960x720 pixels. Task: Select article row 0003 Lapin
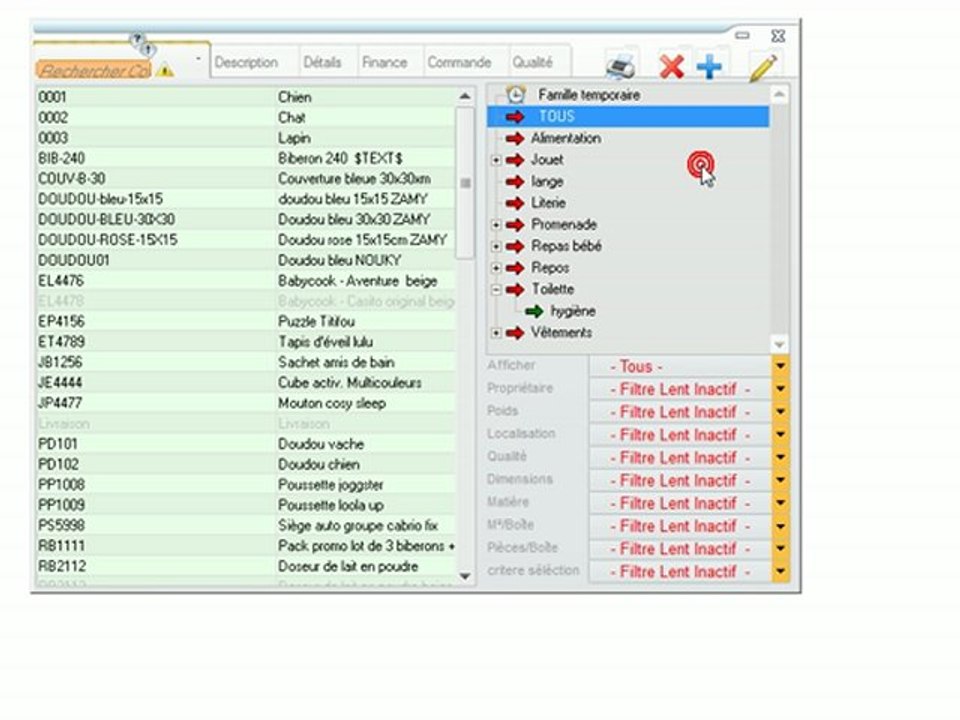245,138
